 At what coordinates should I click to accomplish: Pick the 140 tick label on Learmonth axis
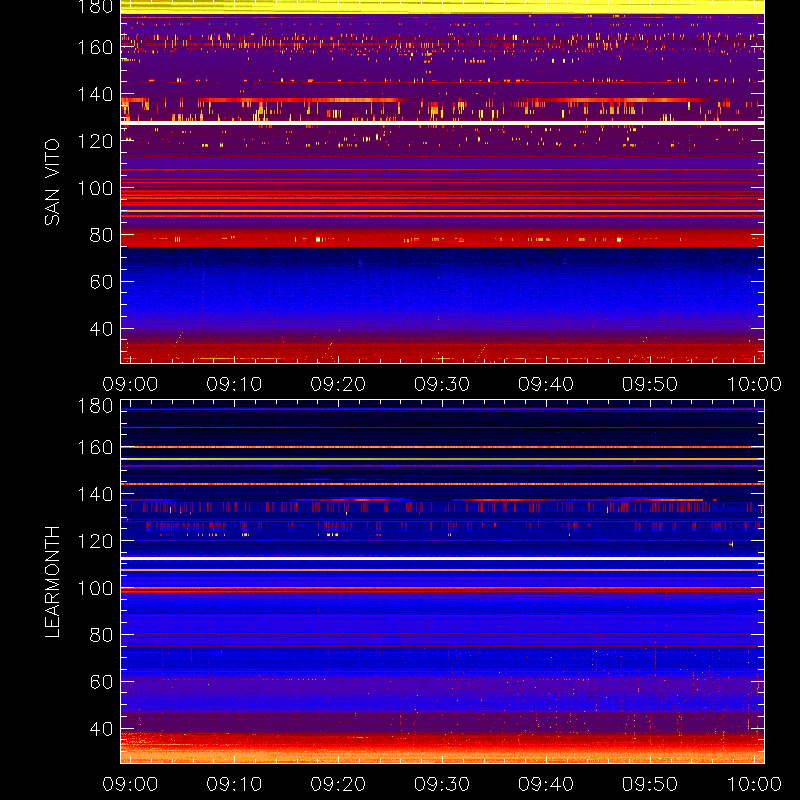click(x=95, y=494)
